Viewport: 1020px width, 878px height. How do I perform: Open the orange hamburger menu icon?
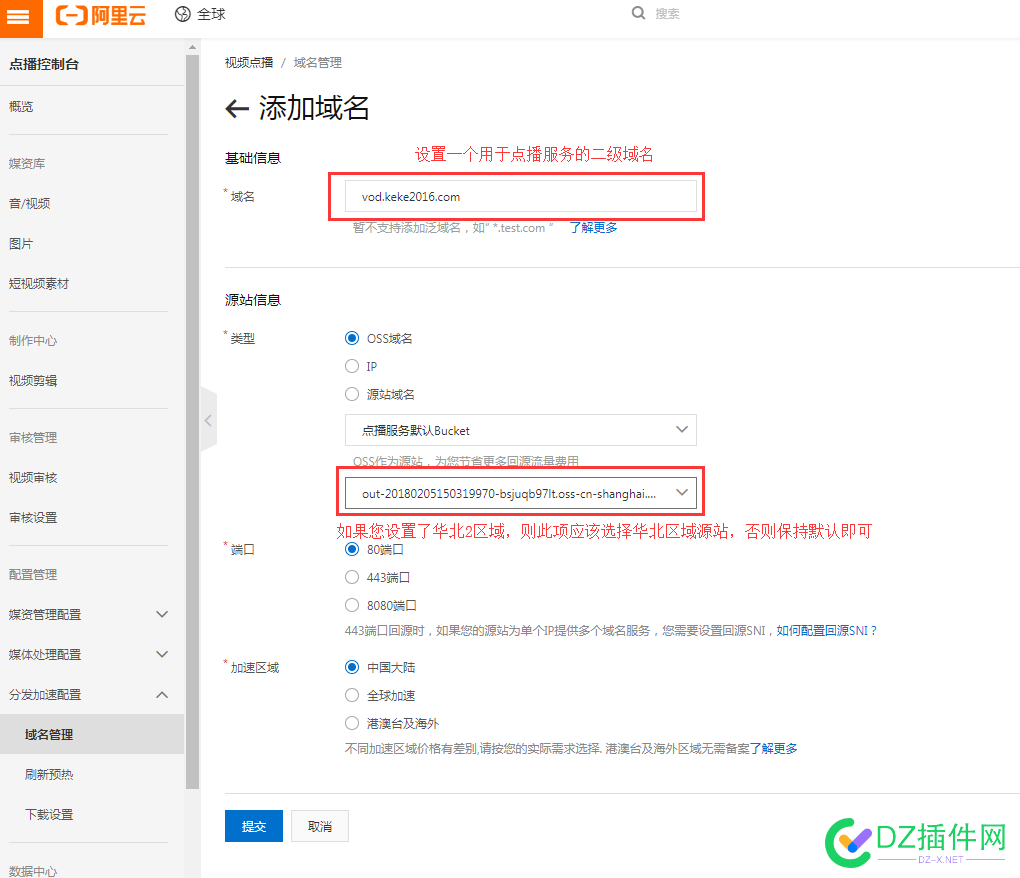tap(20, 18)
